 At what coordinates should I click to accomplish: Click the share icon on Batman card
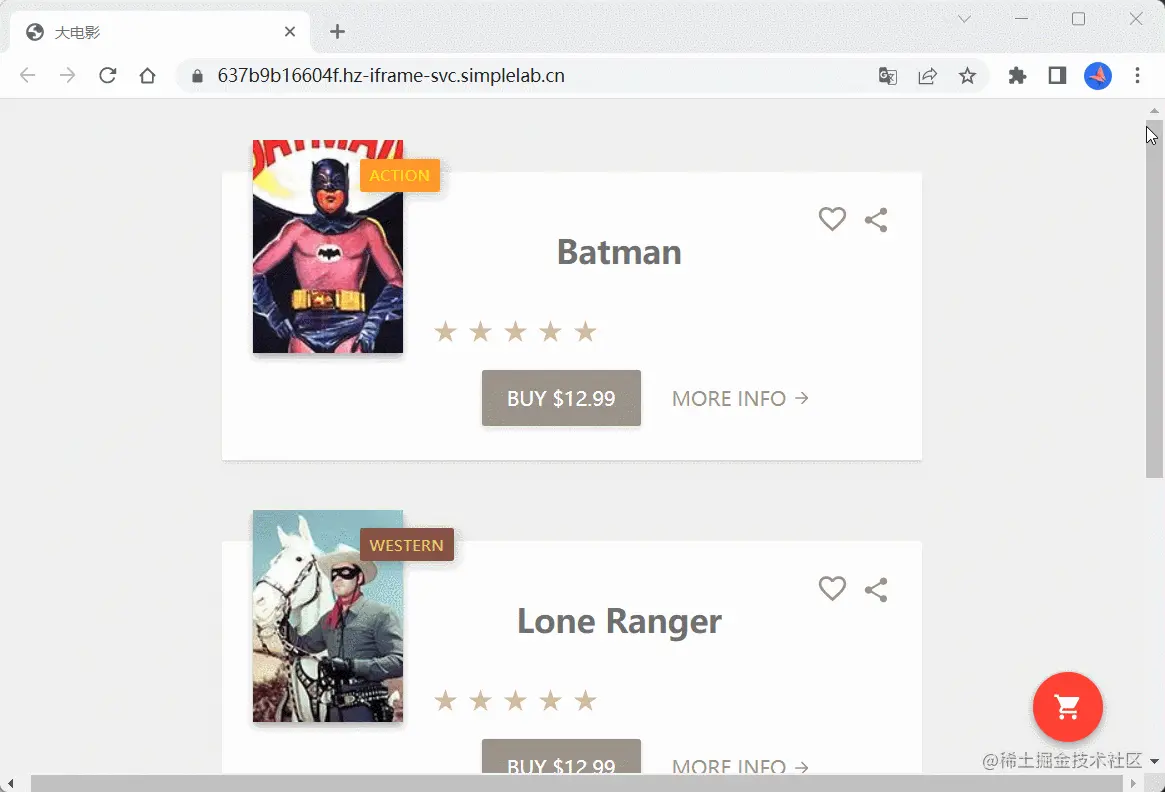coord(876,220)
